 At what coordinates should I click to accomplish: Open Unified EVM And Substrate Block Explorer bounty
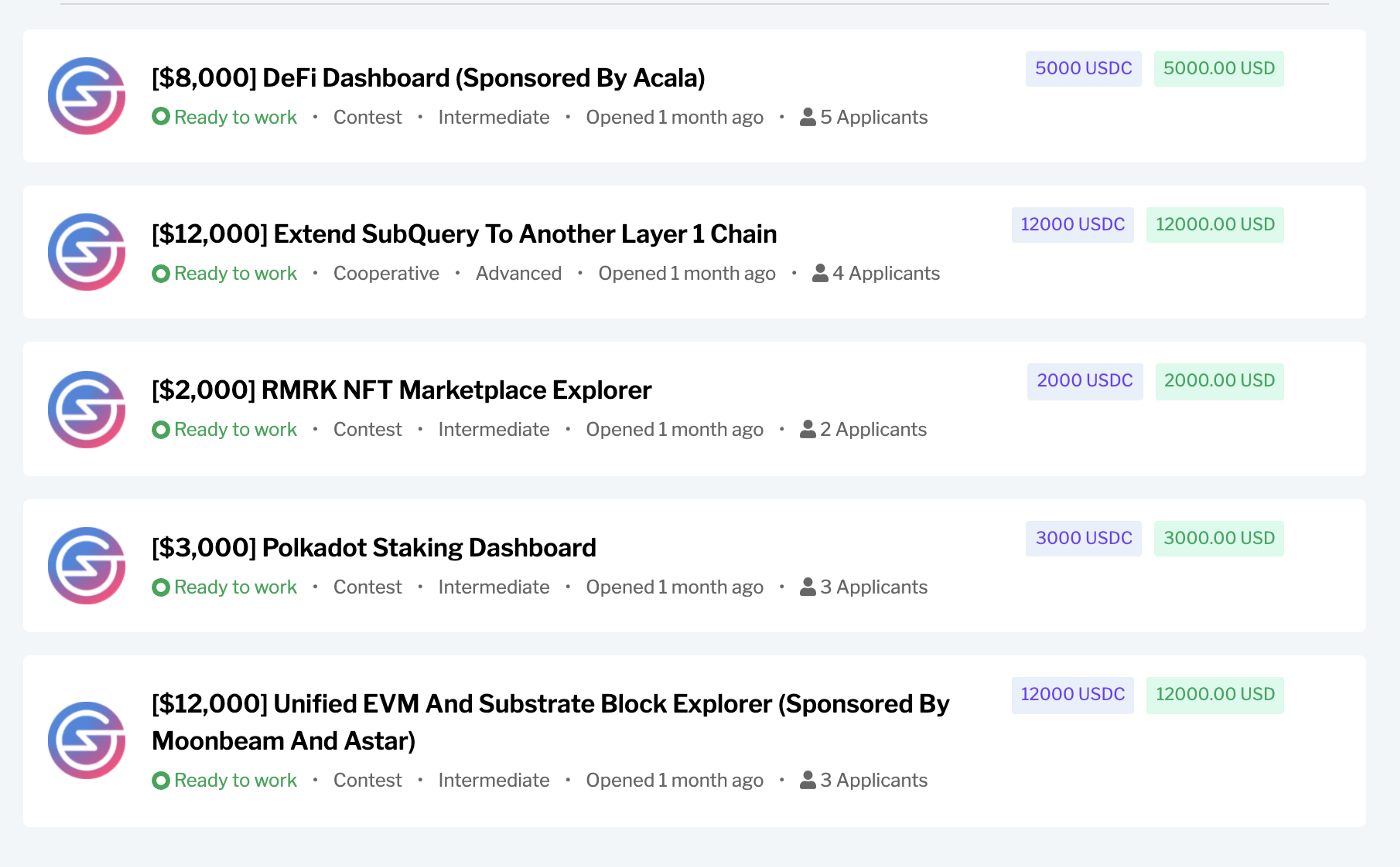(550, 704)
